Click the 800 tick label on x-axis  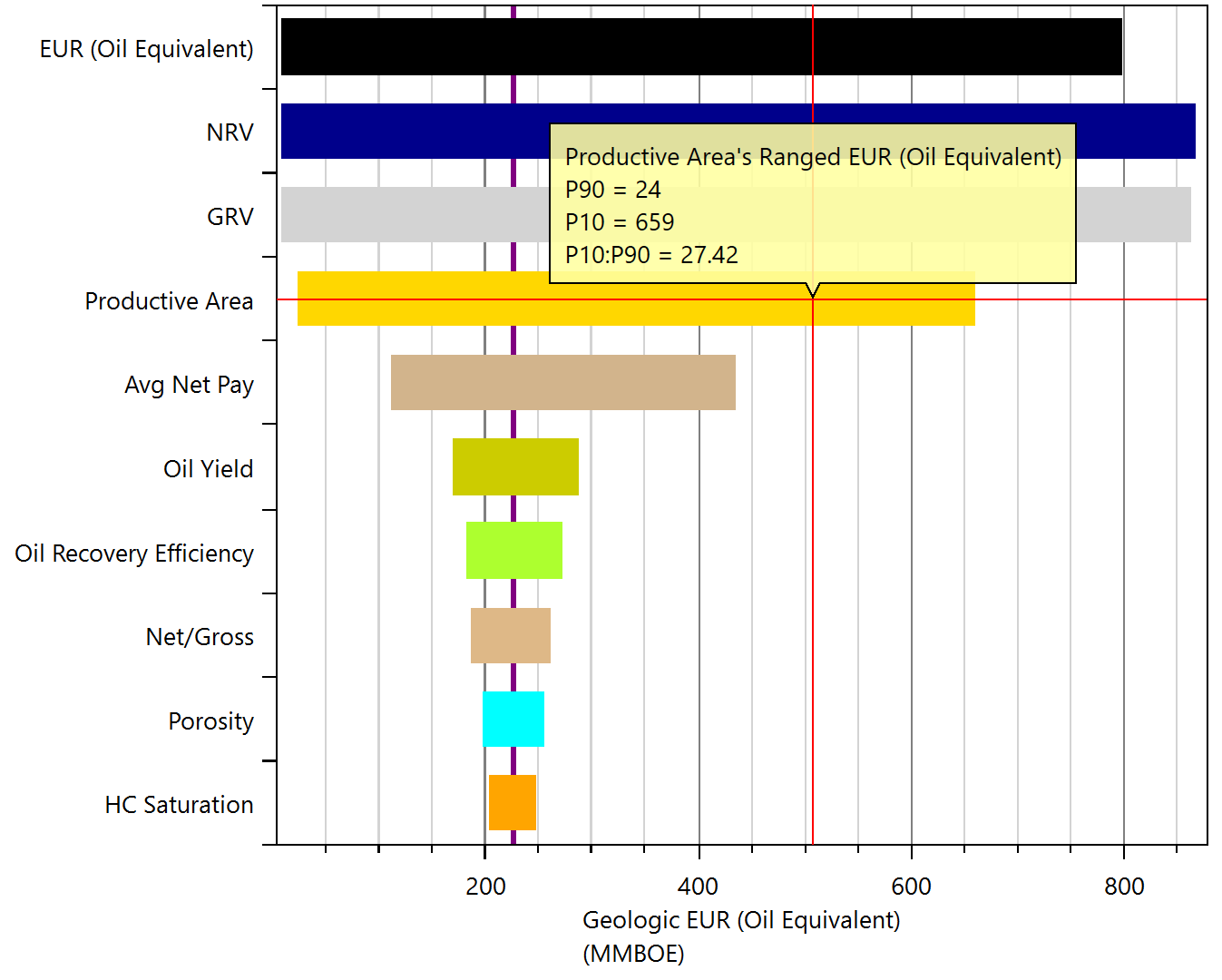coord(1123,887)
